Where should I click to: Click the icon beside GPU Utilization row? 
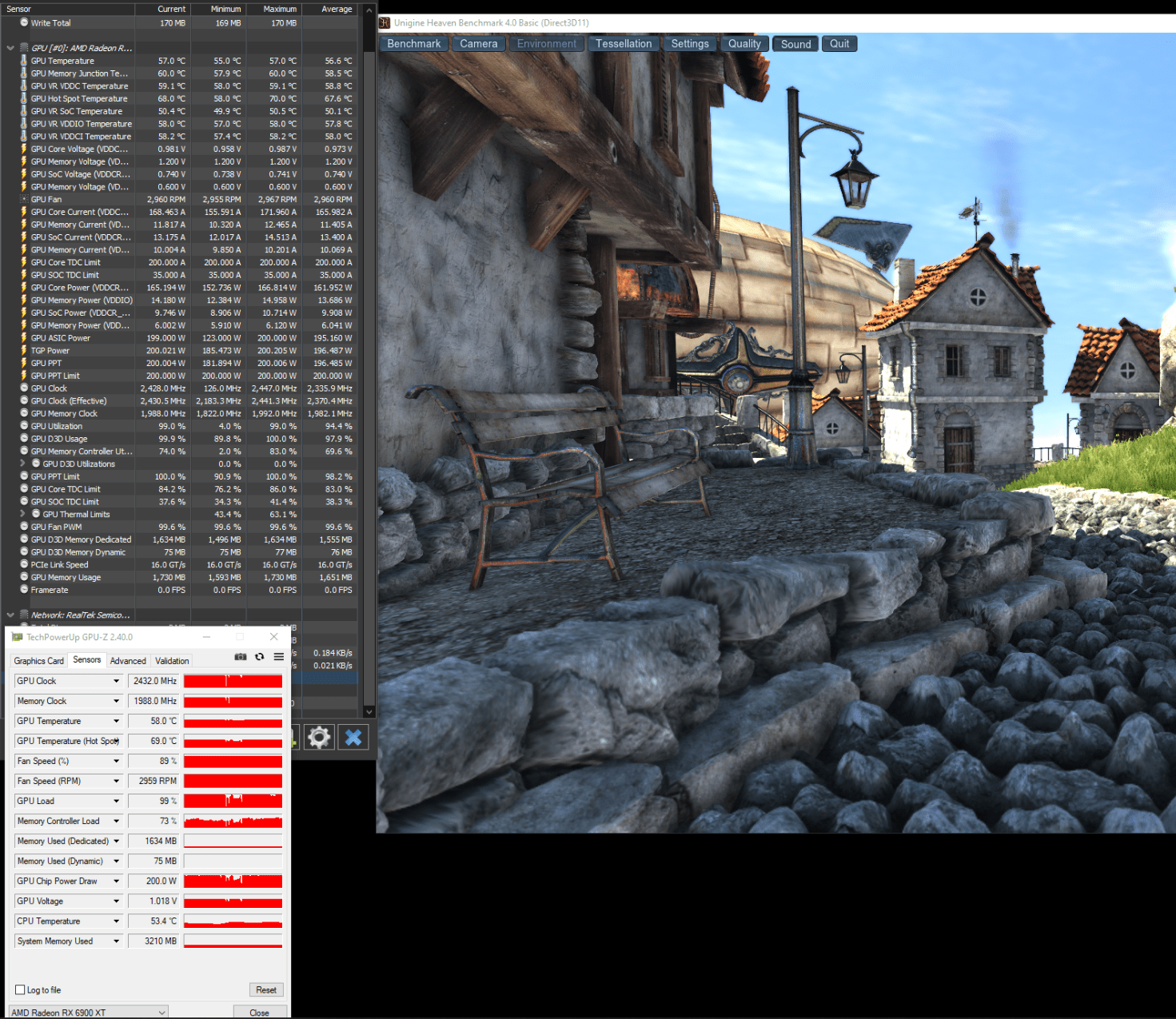(24, 426)
